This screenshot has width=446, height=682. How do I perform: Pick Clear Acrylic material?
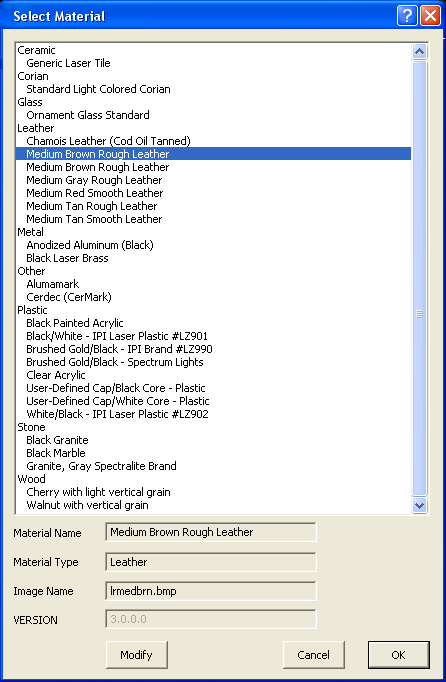tap(56, 375)
